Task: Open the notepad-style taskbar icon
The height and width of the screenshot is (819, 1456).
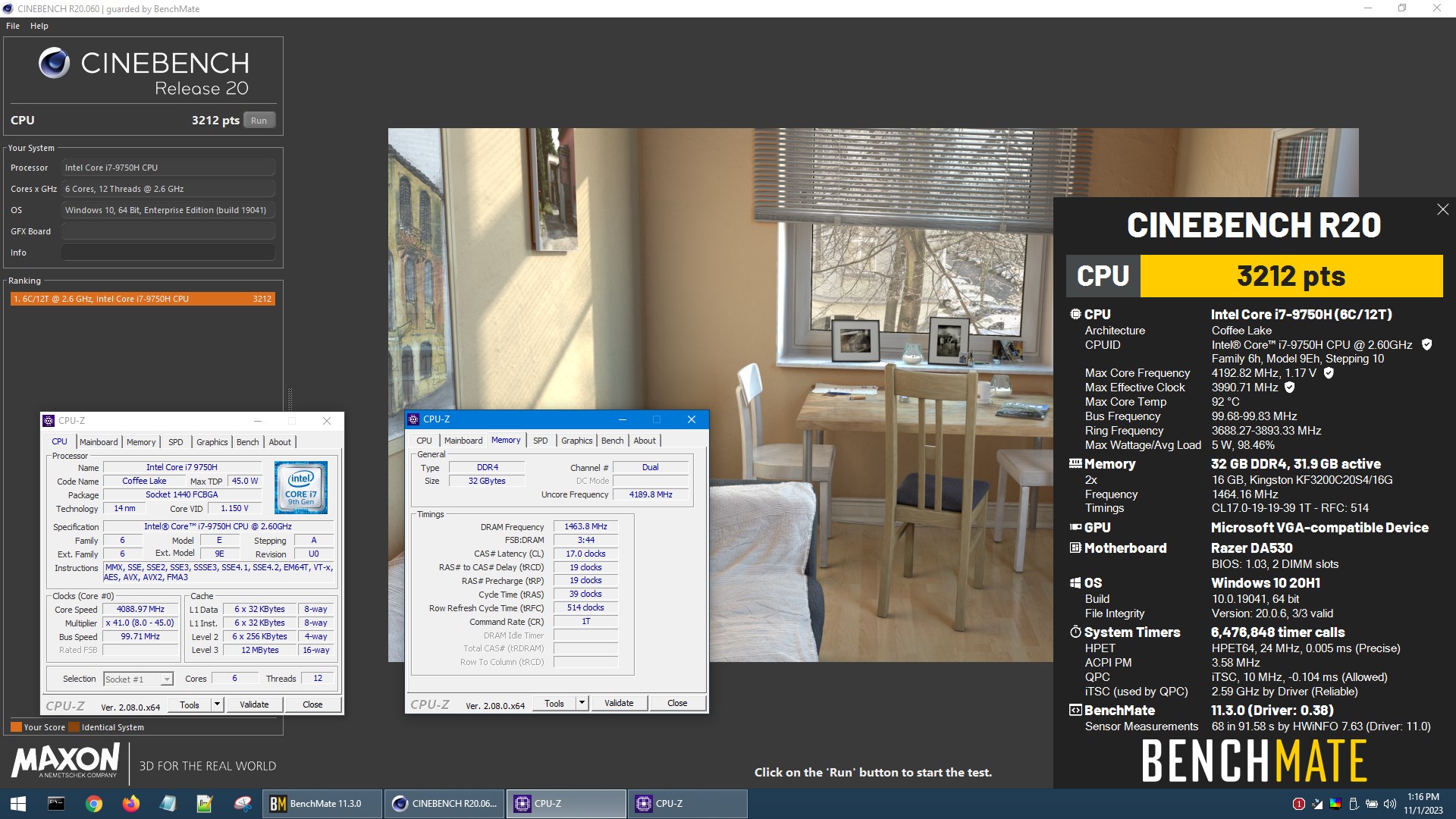Action: click(168, 804)
